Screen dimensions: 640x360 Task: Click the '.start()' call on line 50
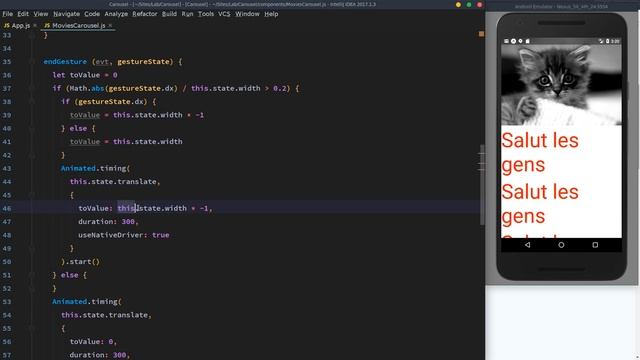click(x=82, y=262)
